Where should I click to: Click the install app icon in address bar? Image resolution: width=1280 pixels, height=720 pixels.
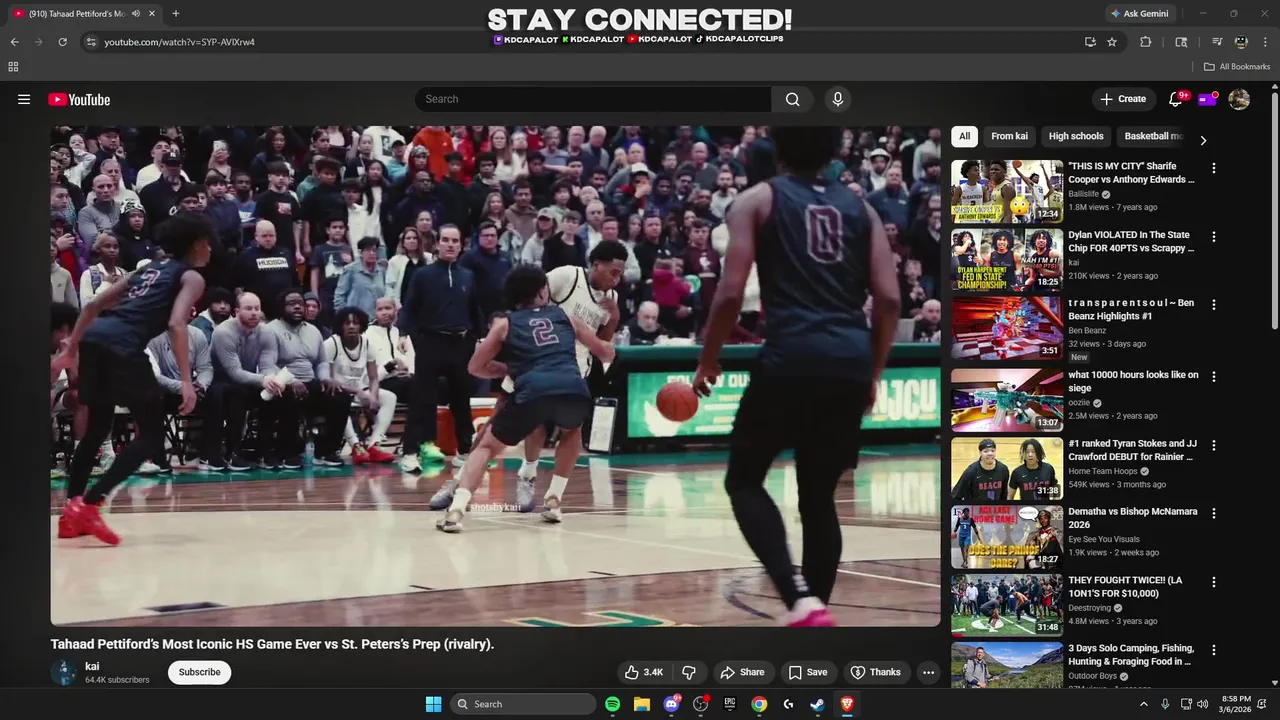tap(1090, 42)
